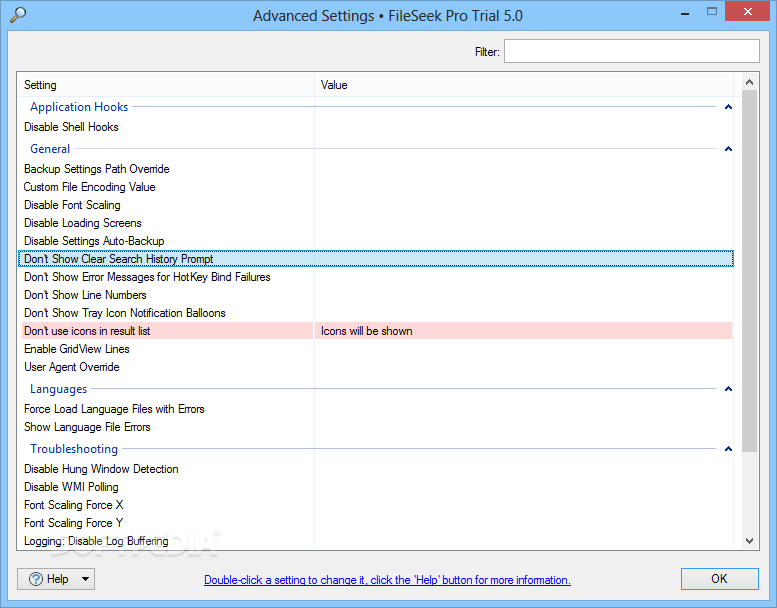
Task: Click the scrollbar down arrow
Action: click(749, 541)
